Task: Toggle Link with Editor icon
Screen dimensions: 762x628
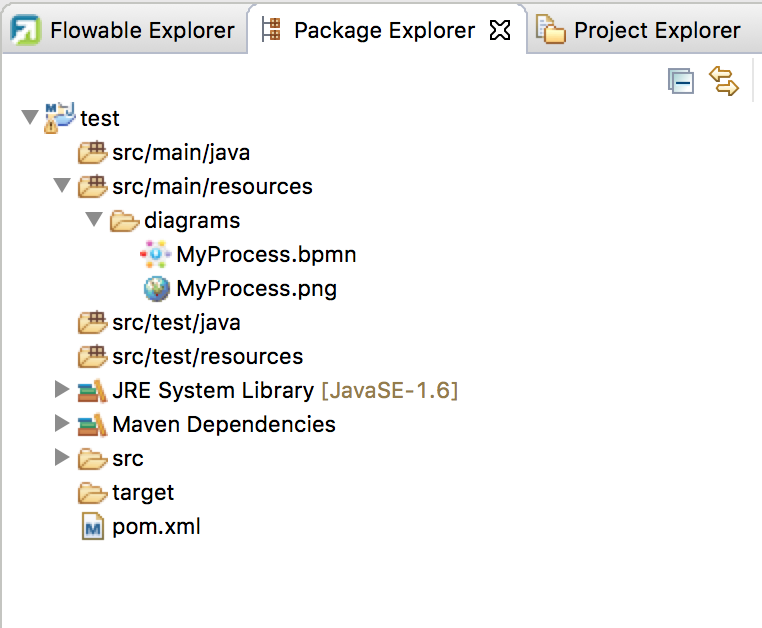Action: click(x=724, y=81)
